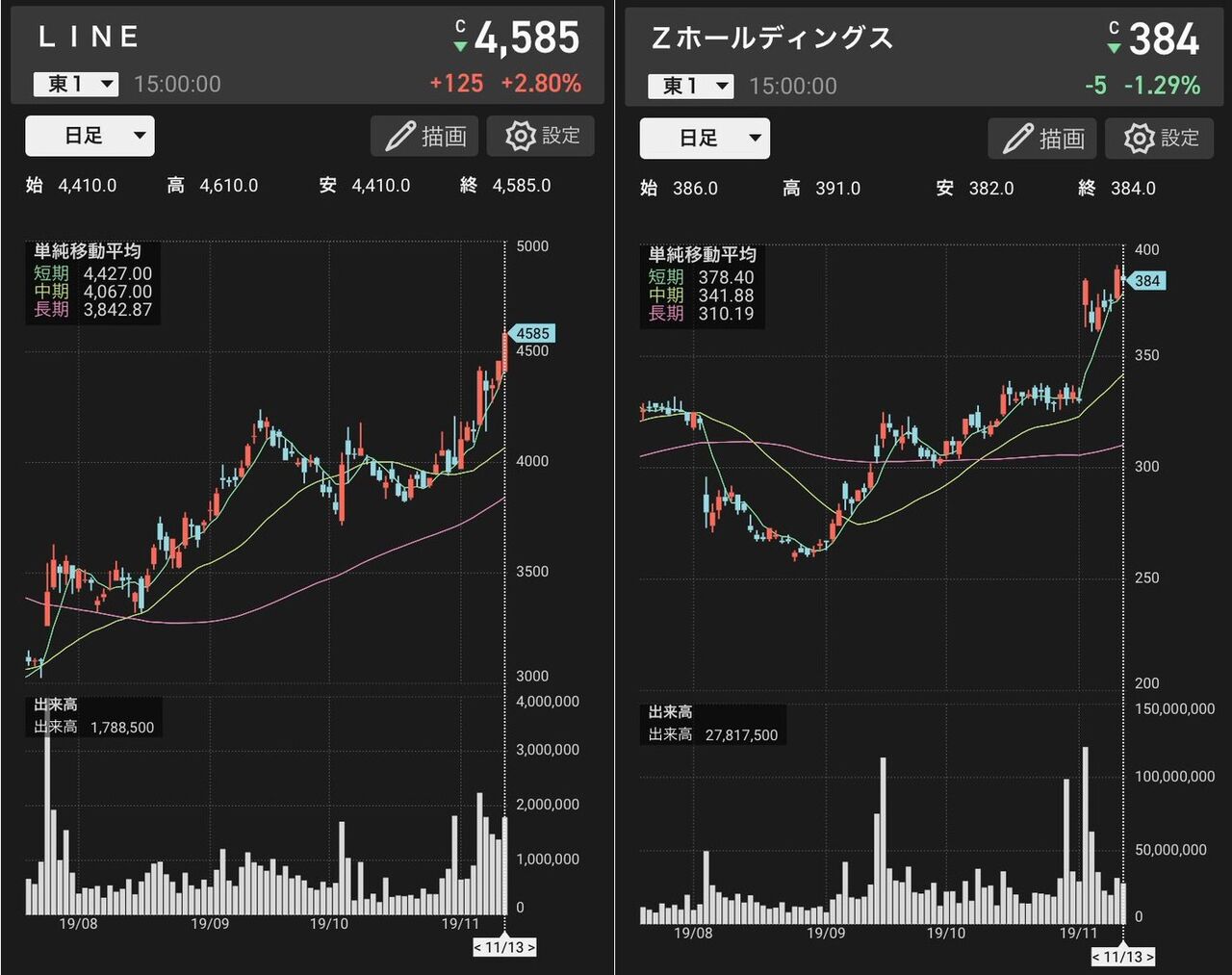
Task: Click the 3000 price axis label
Action: click(x=532, y=677)
